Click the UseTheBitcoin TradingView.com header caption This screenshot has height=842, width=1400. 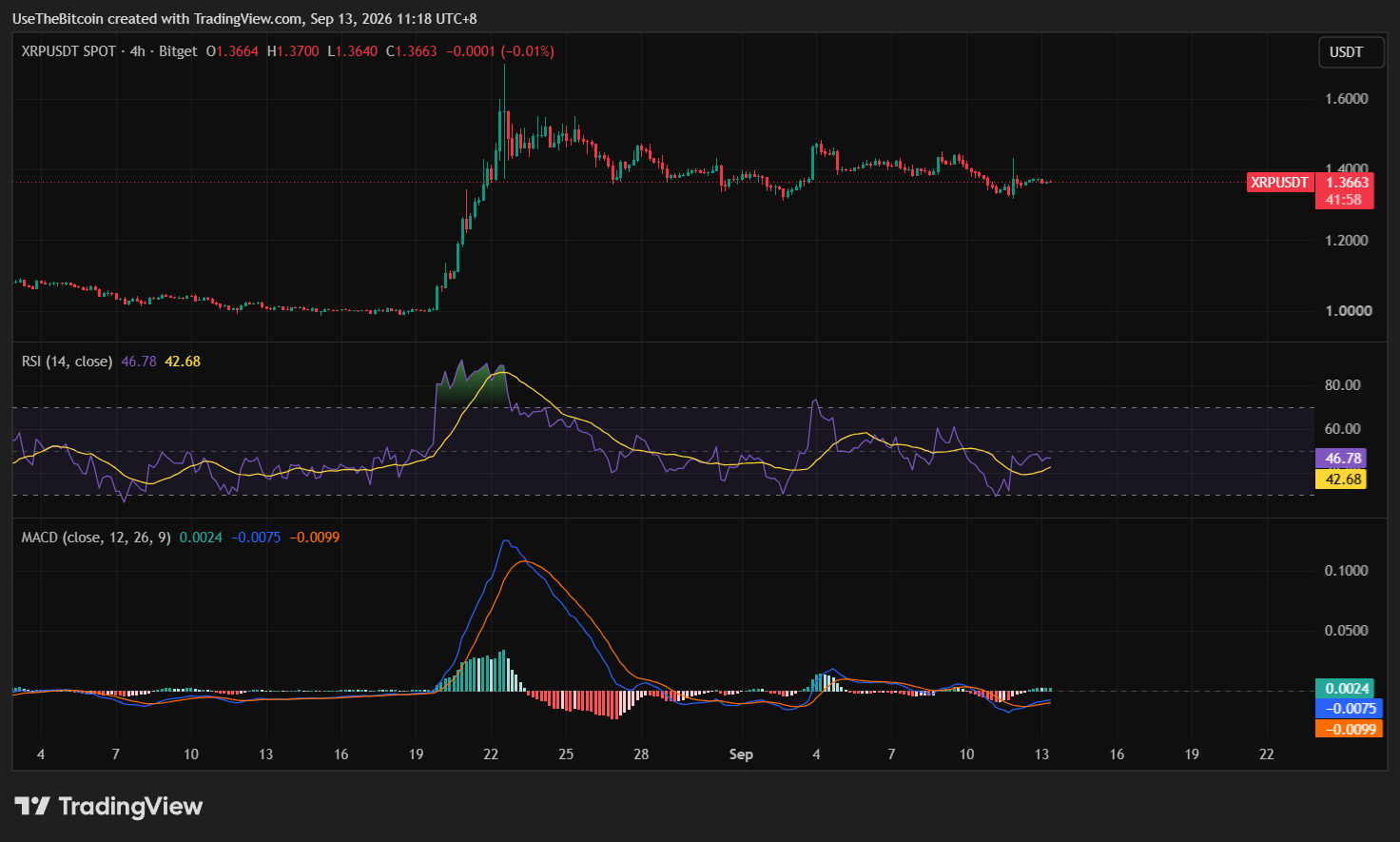pos(244,19)
